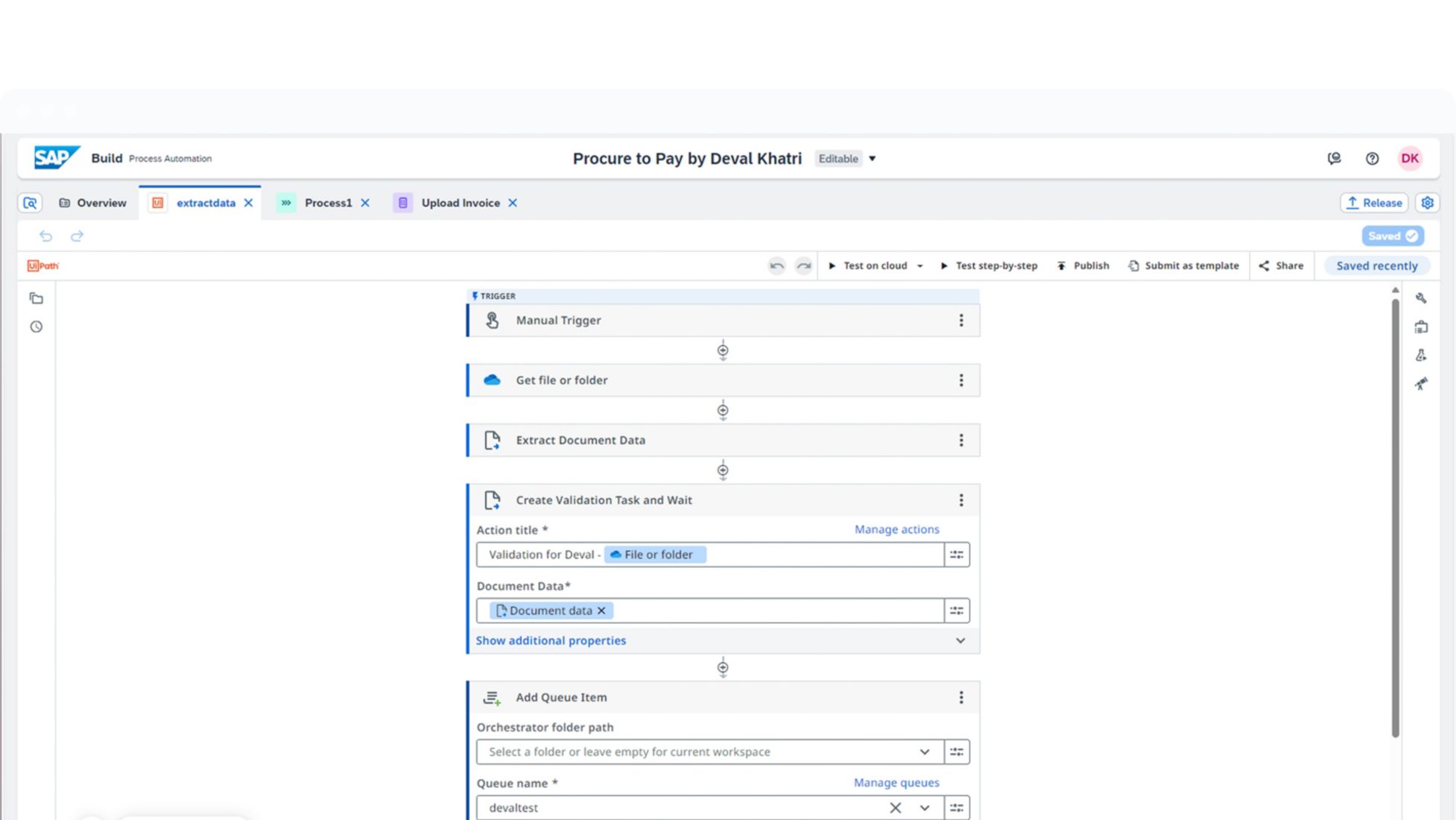Open the project files icon in left sidebar

coord(36,298)
